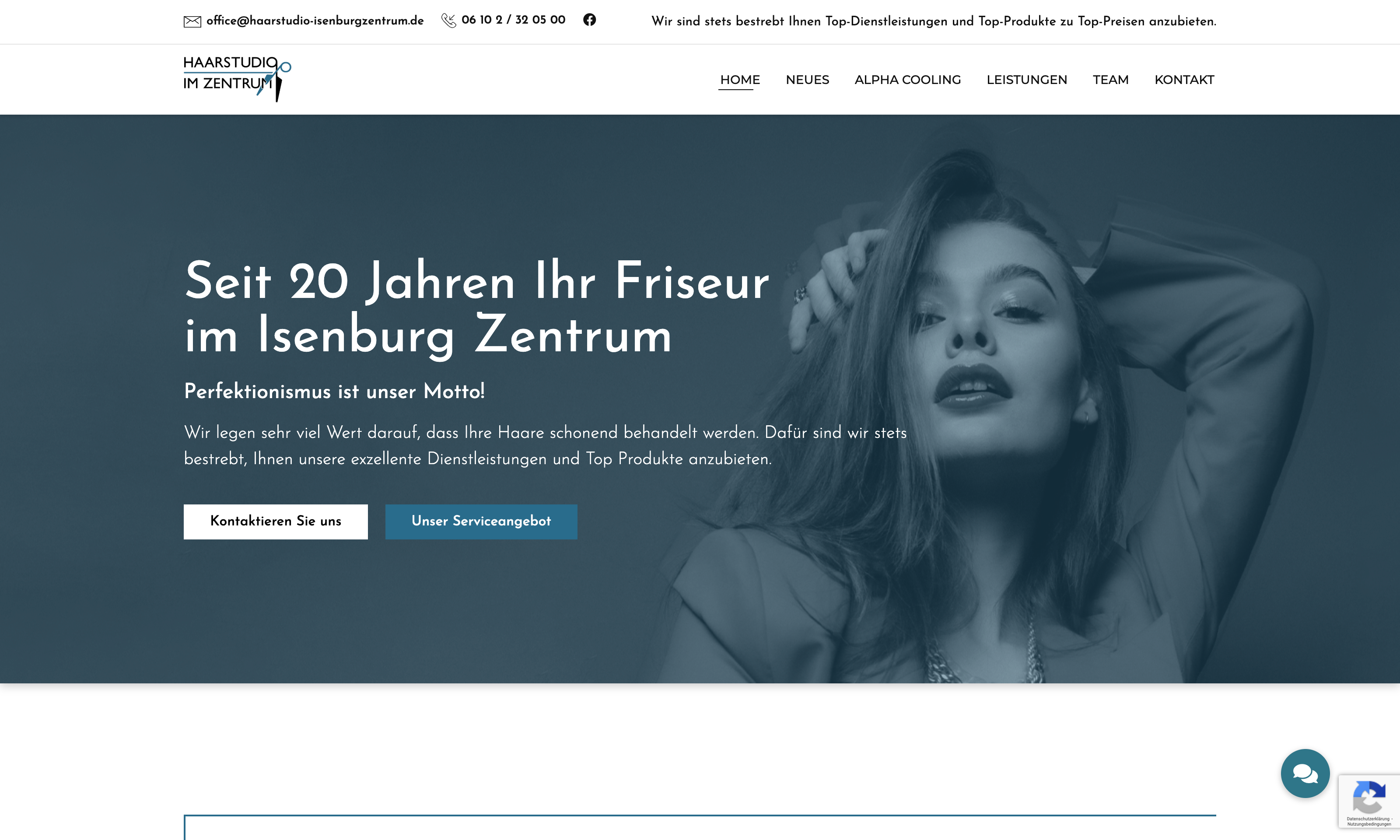Screen dimensions: 1400x840
Task: Open the chat widget with the speech bubbles icon
Action: (1305, 773)
